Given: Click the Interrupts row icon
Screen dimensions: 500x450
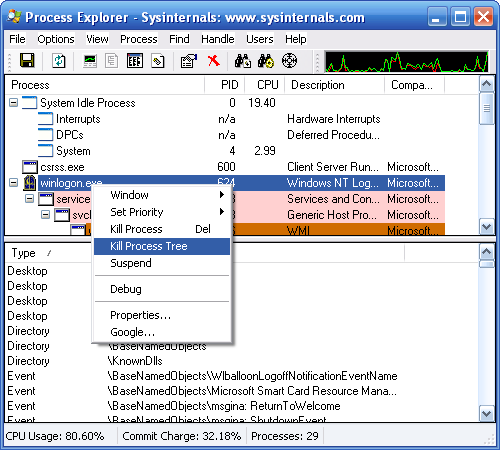Looking at the screenshot, I should click(45, 119).
